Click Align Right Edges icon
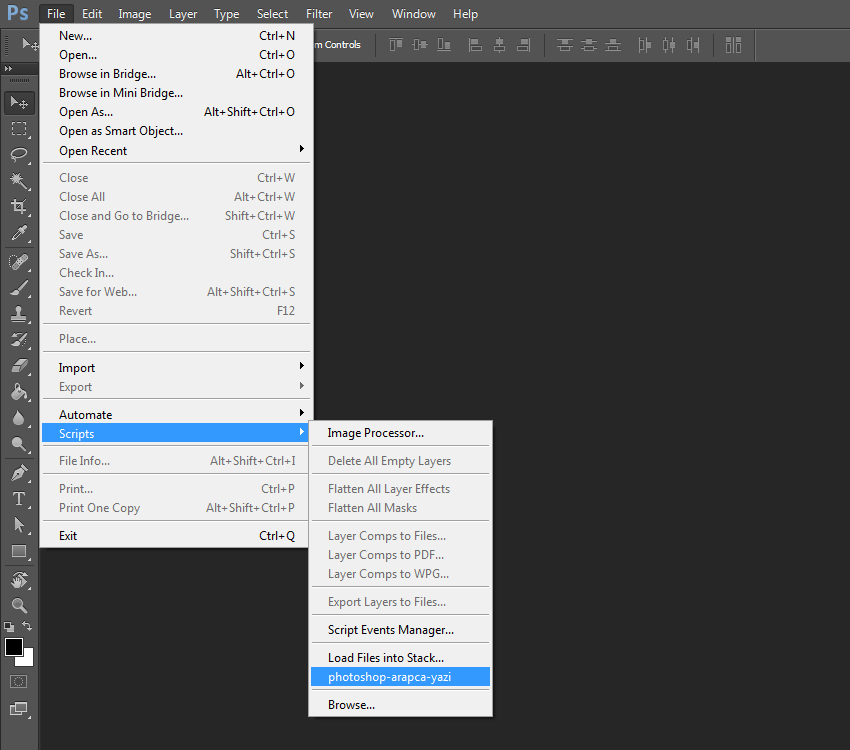850x750 pixels. pyautogui.click(x=524, y=44)
